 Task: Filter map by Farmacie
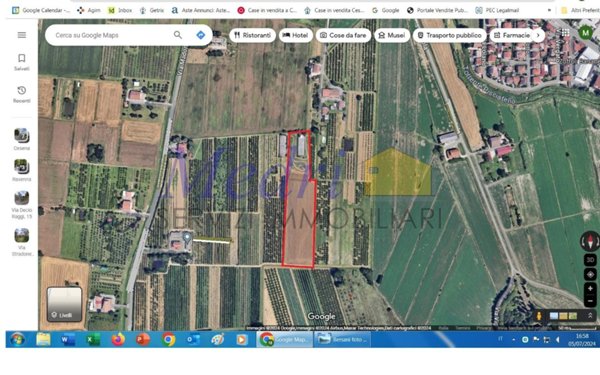512,35
